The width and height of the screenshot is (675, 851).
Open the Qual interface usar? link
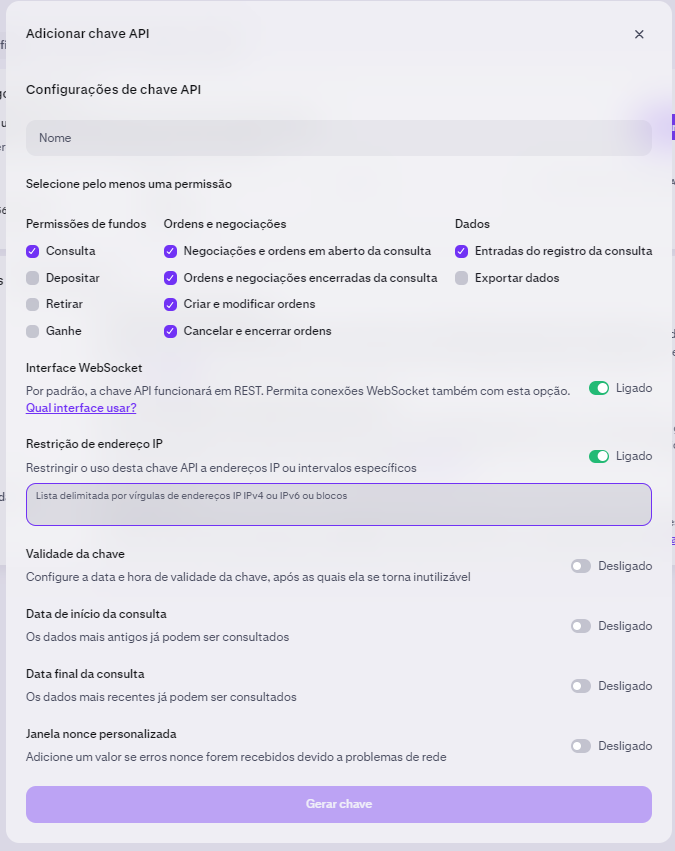pyautogui.click(x=81, y=408)
